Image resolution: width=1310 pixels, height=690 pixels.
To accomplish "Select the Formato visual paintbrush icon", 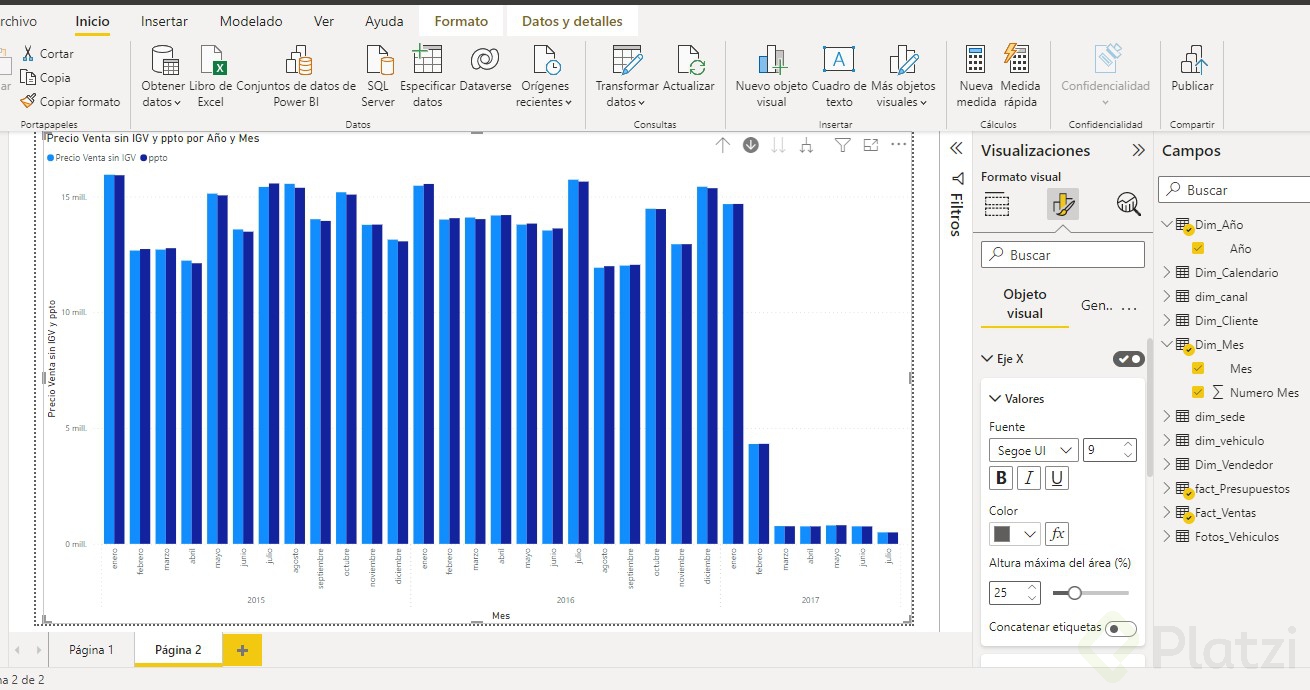I will [x=1063, y=204].
